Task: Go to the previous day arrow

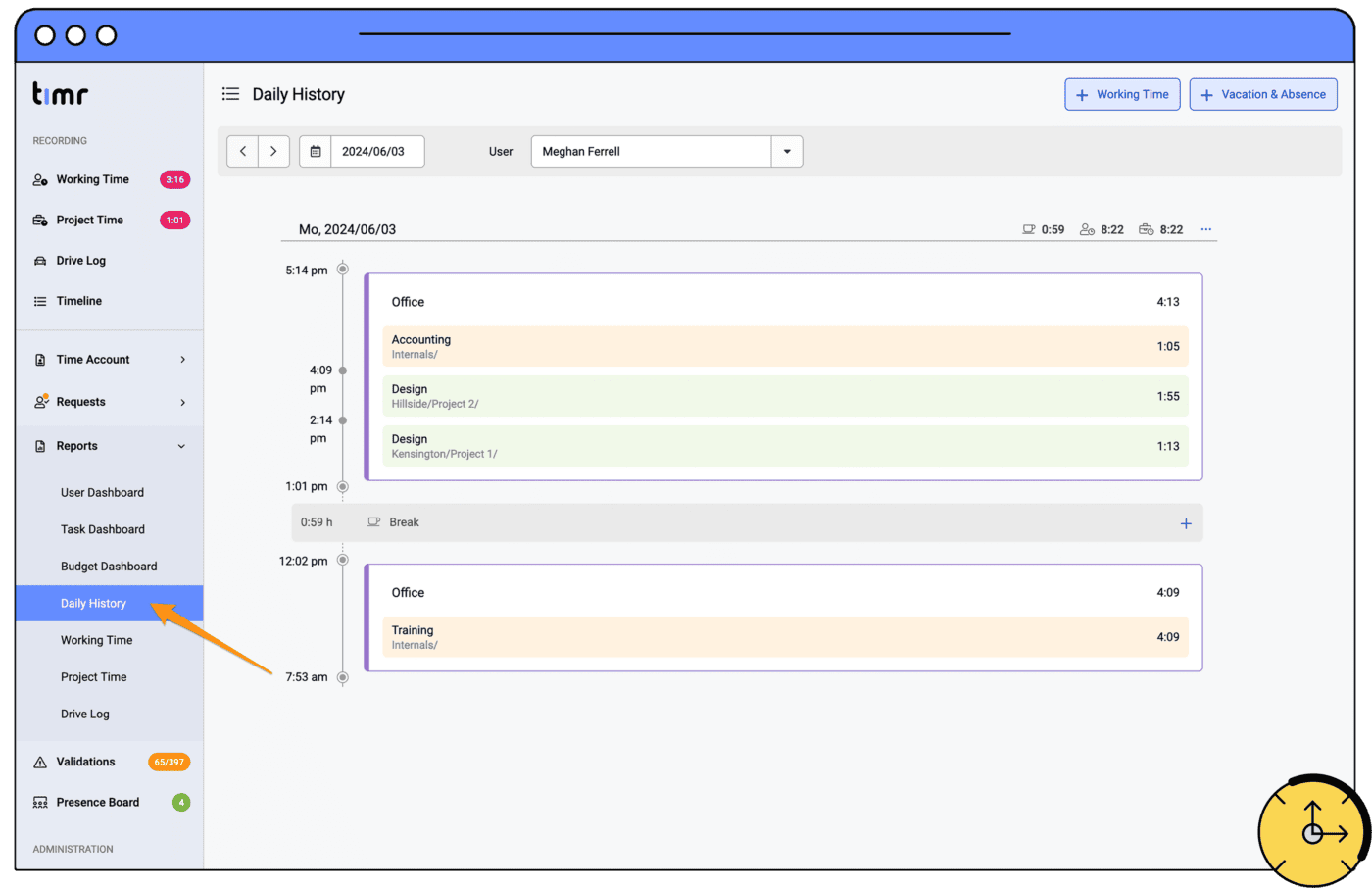Action: pyautogui.click(x=243, y=152)
